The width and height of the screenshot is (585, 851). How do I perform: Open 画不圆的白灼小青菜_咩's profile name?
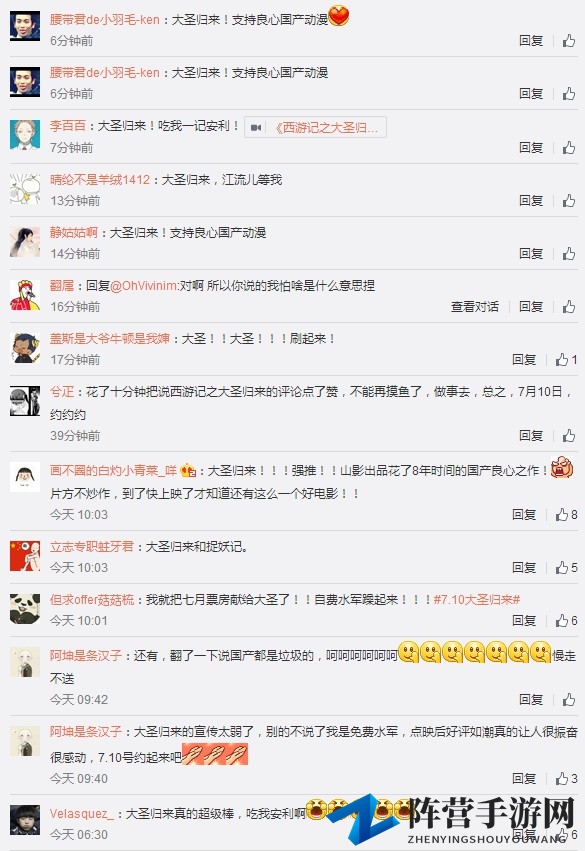[x=113, y=471]
